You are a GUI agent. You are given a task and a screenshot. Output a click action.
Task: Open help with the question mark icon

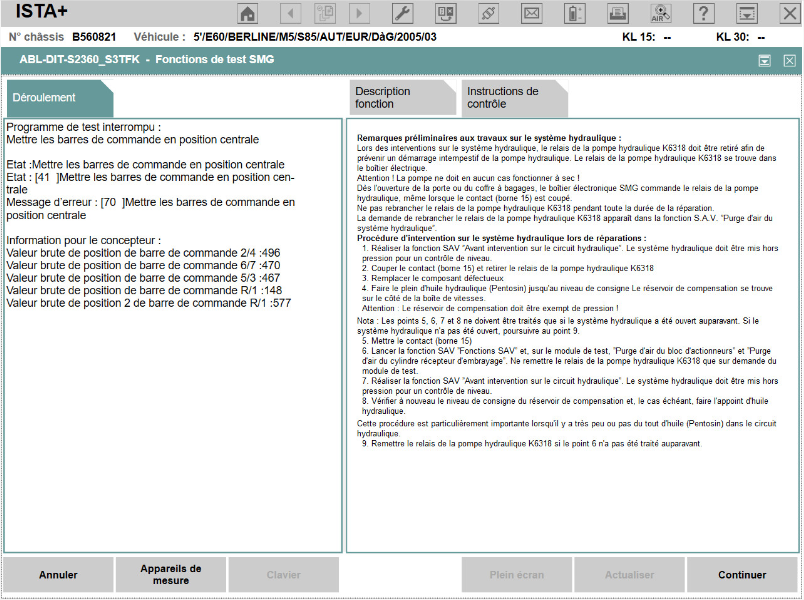pos(704,13)
